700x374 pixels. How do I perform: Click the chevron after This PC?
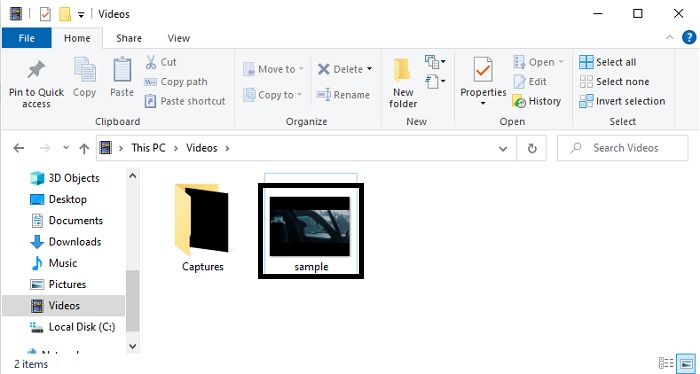pos(176,148)
